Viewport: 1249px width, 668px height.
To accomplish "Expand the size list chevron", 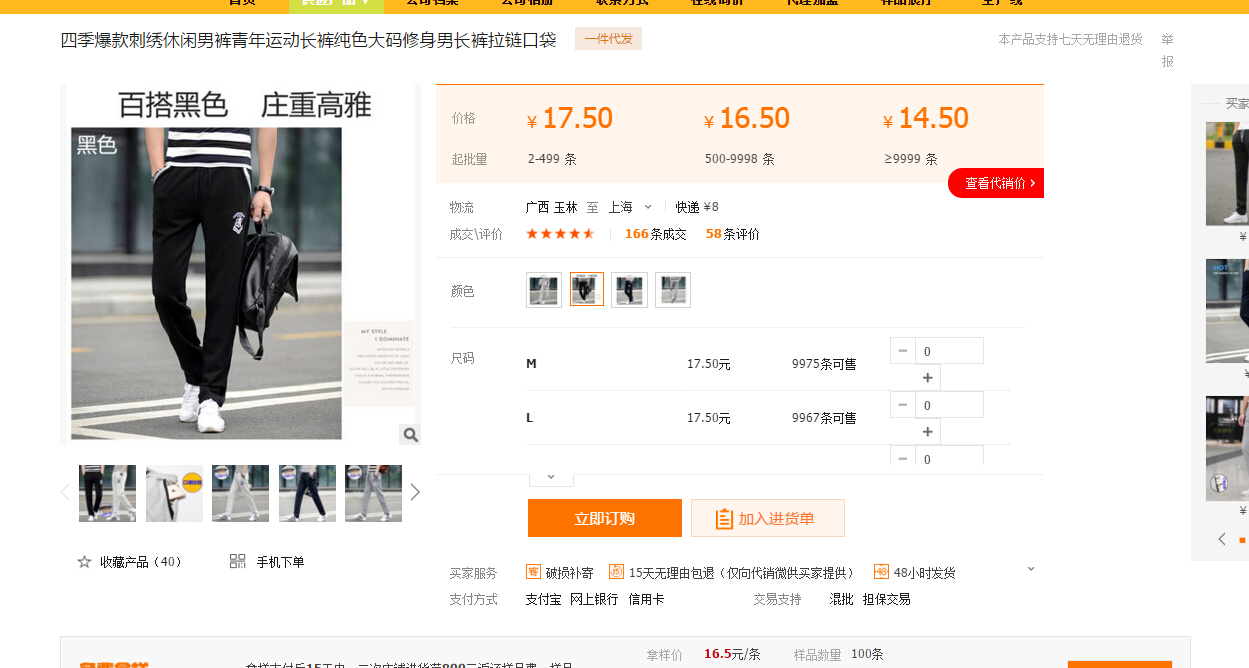I will (551, 476).
